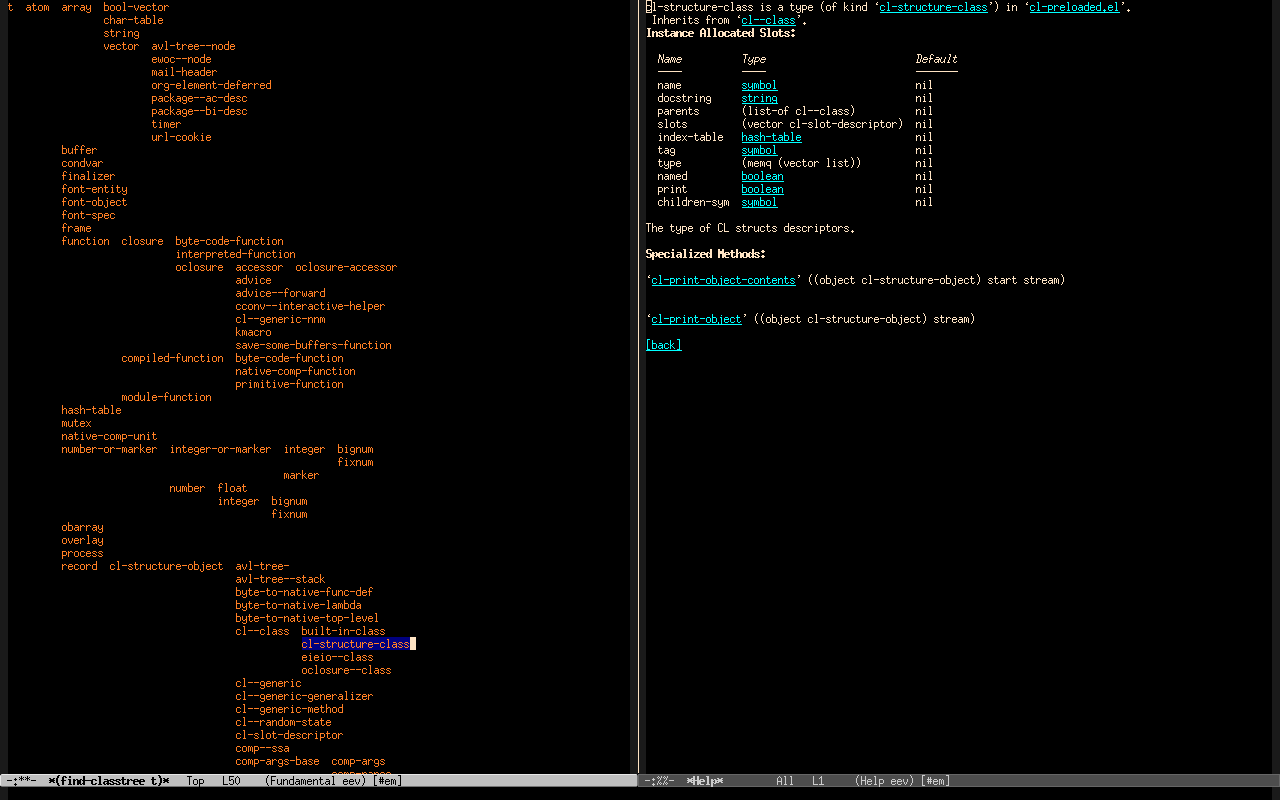
Task: Follow the hash-table type link for index-table
Action: pos(771,137)
